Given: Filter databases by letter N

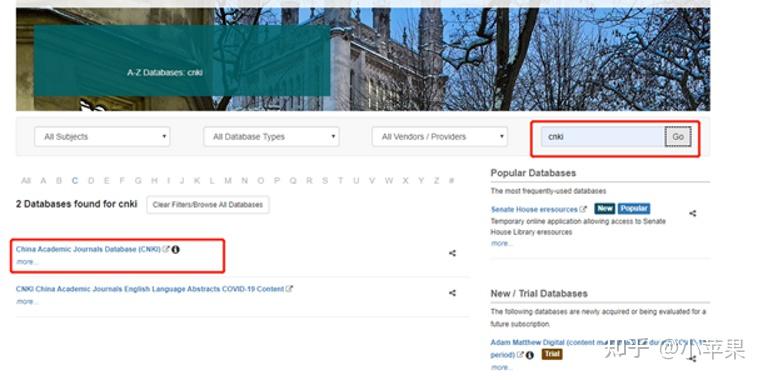Looking at the screenshot, I should click(x=244, y=181).
